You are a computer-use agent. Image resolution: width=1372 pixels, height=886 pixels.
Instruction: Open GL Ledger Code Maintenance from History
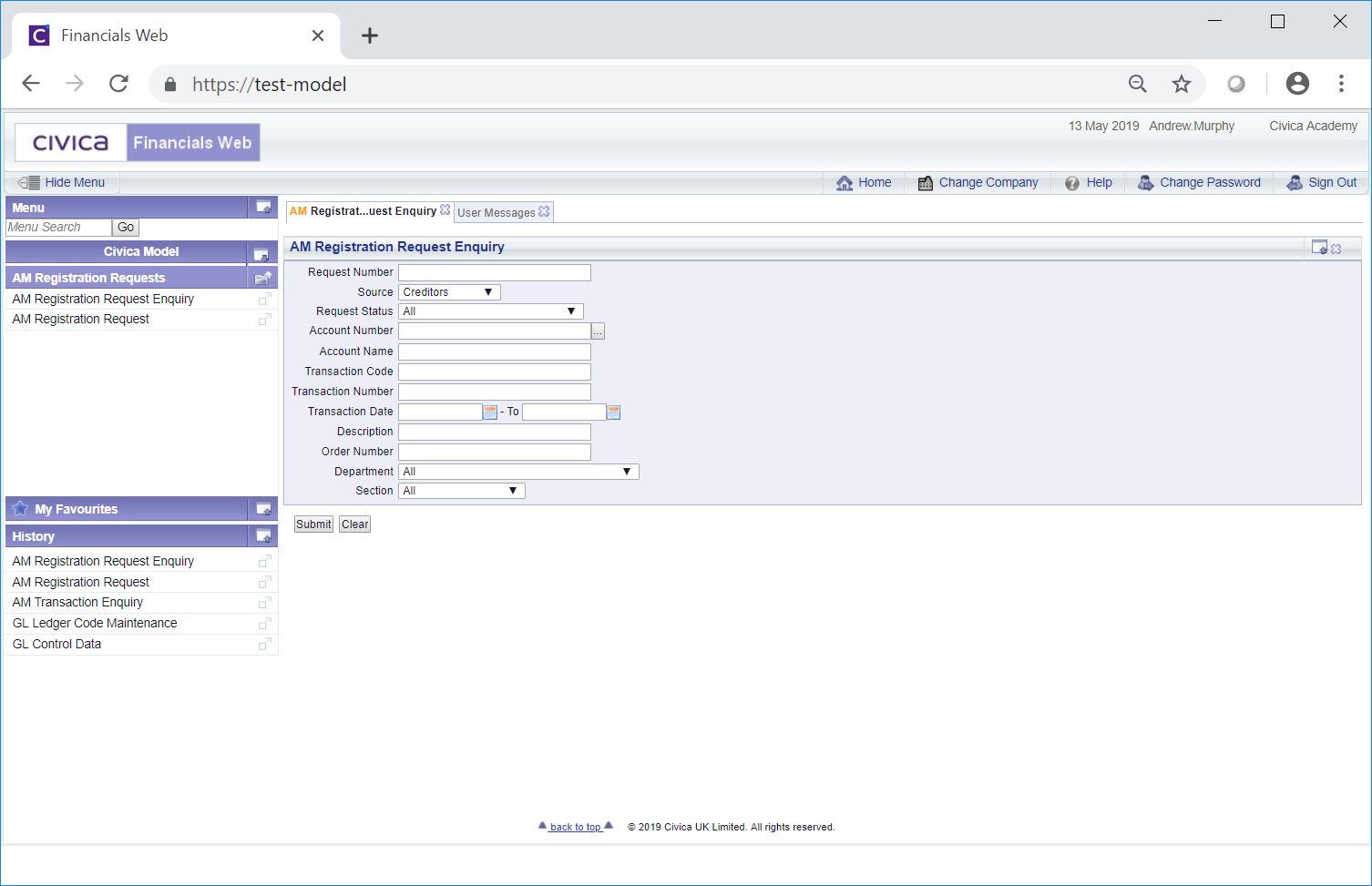95,624
